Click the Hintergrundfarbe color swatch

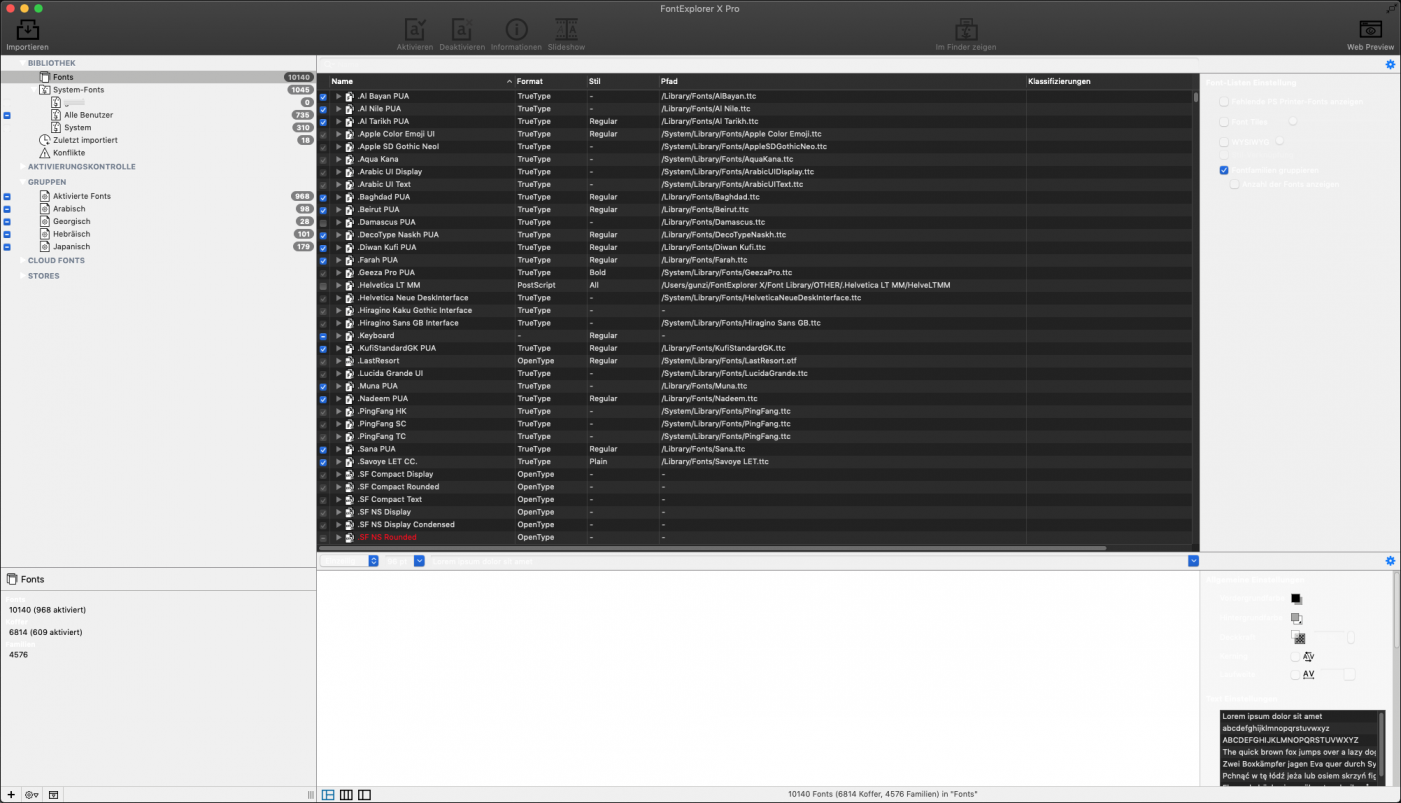point(1296,619)
